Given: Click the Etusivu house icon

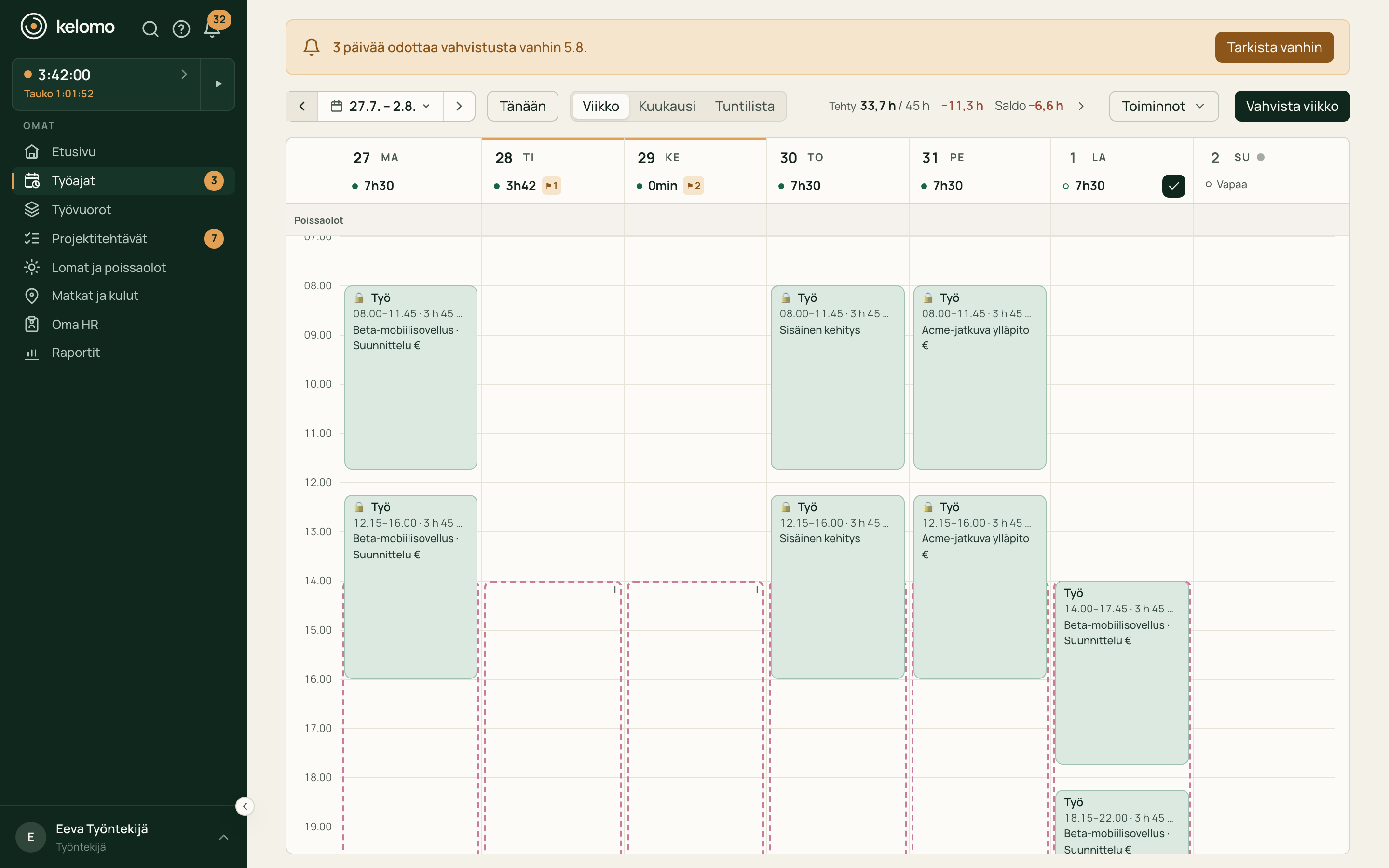Looking at the screenshot, I should point(32,151).
